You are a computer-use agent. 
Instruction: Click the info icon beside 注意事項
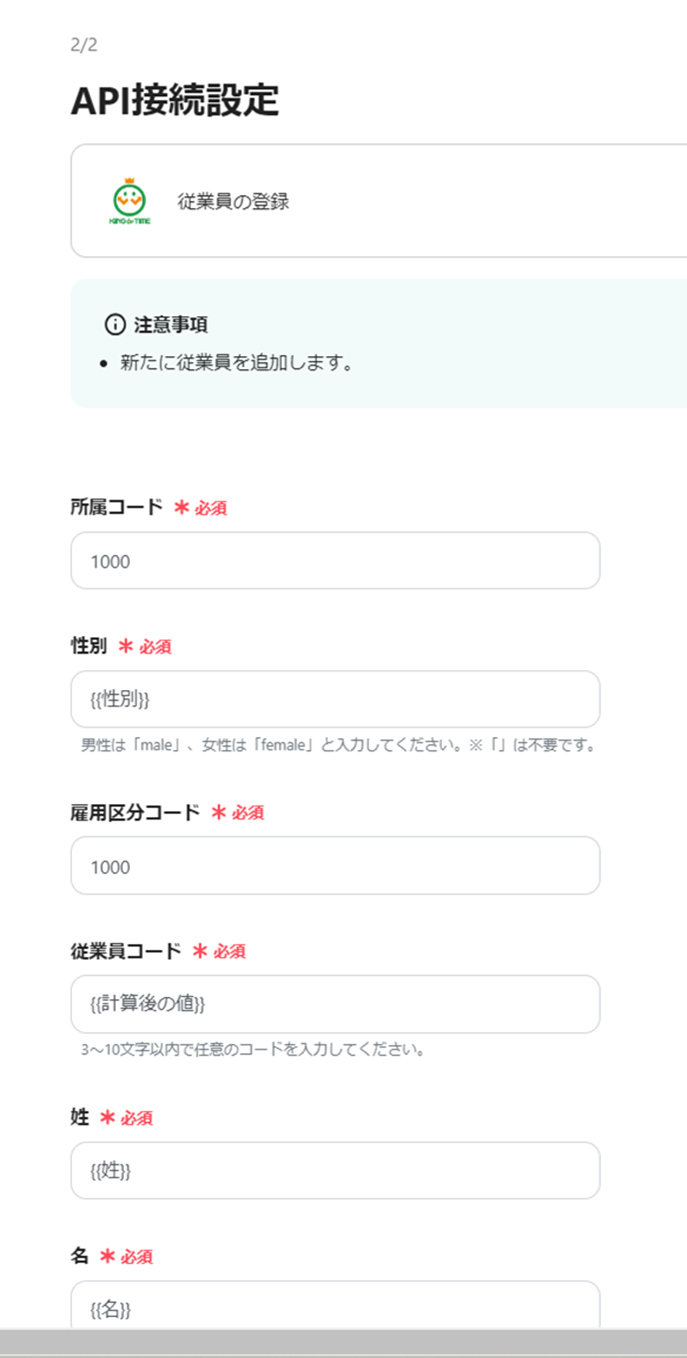point(114,323)
